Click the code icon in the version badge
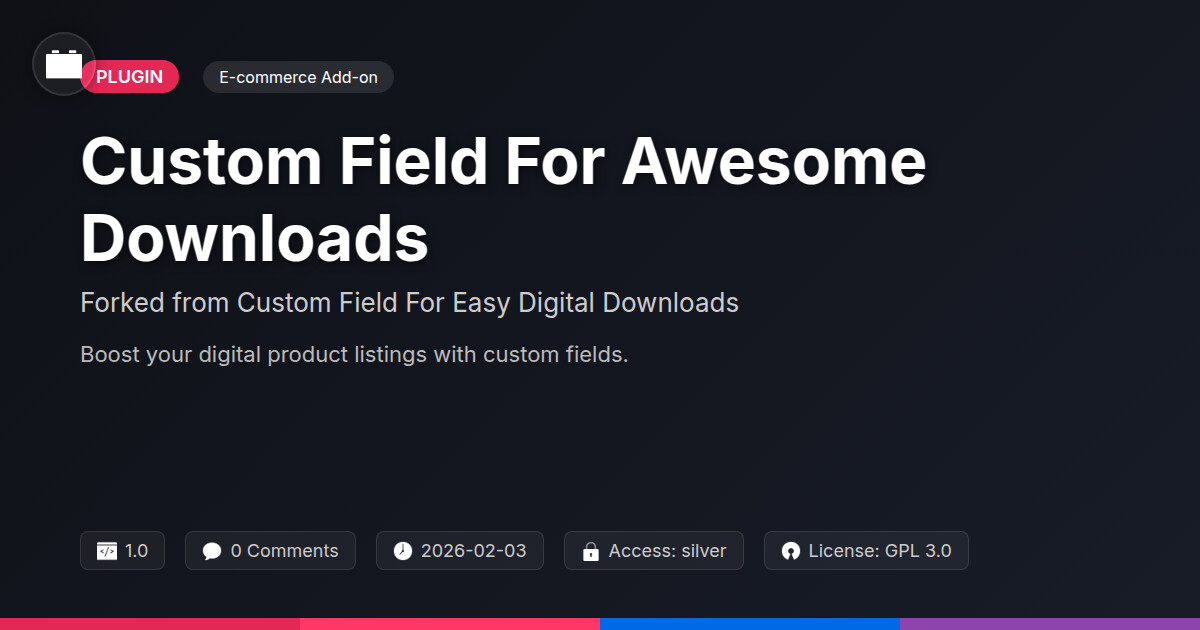Viewport: 1200px width, 630px height. pyautogui.click(x=107, y=551)
